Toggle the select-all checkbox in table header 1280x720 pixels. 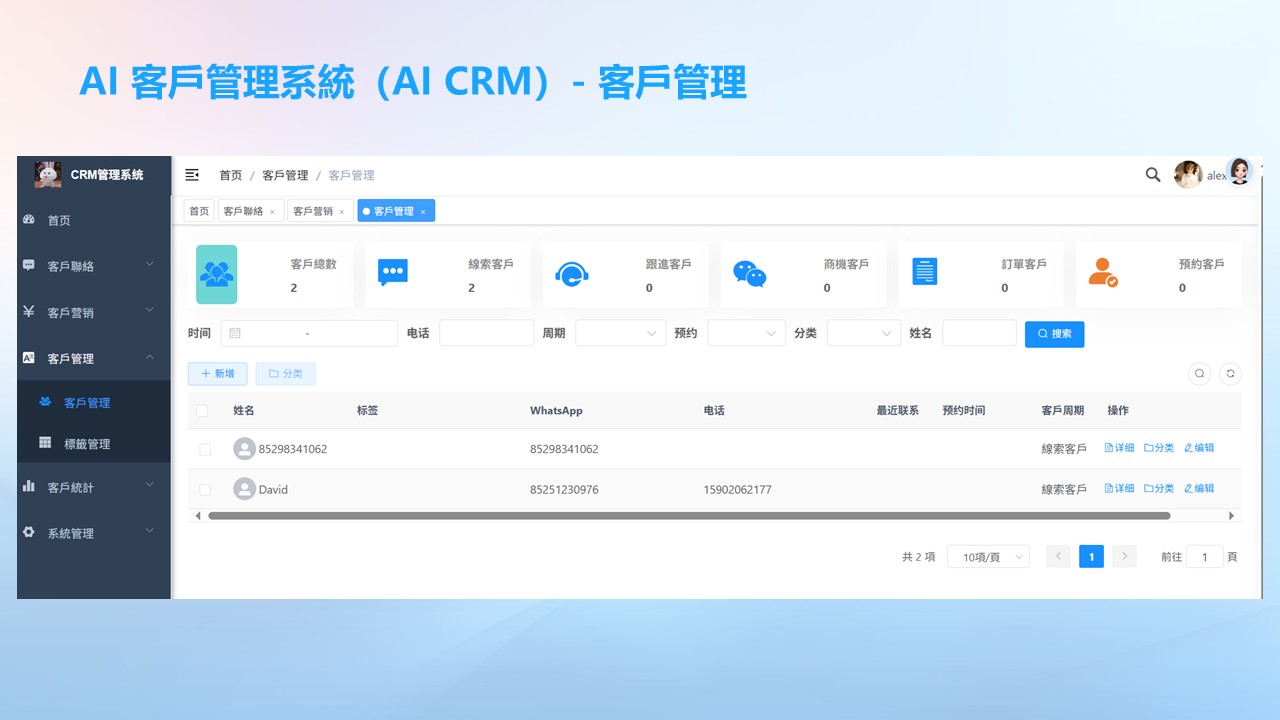[203, 411]
